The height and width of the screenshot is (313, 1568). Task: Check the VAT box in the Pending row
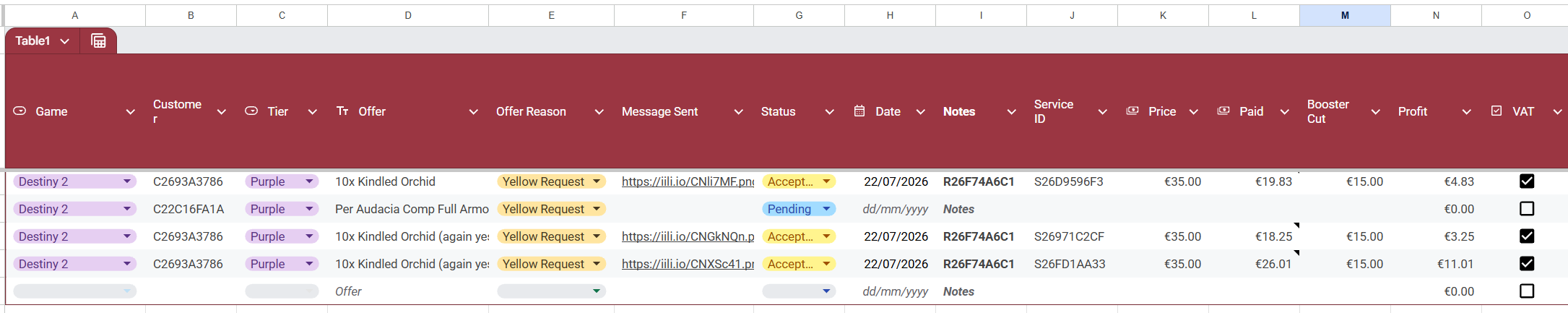tap(1527, 209)
